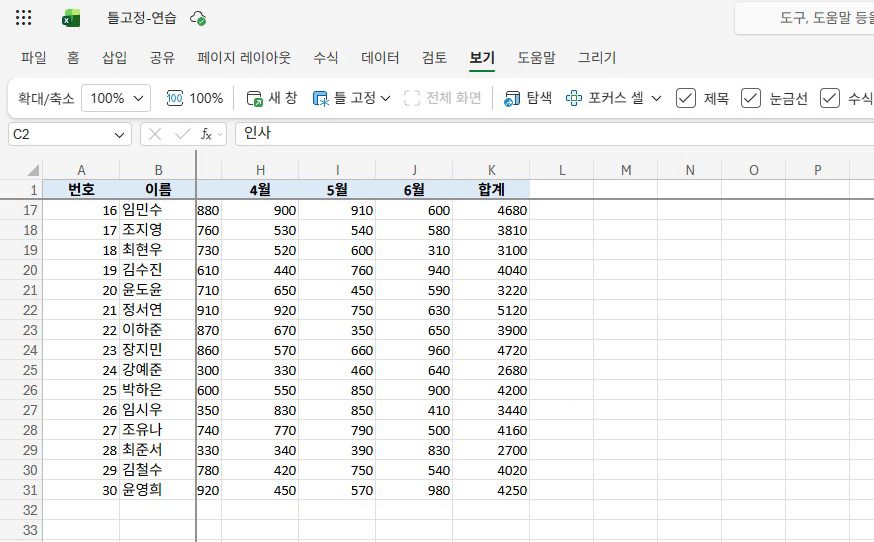The width and height of the screenshot is (874, 542).
Task: Select column K header
Action: (492, 170)
